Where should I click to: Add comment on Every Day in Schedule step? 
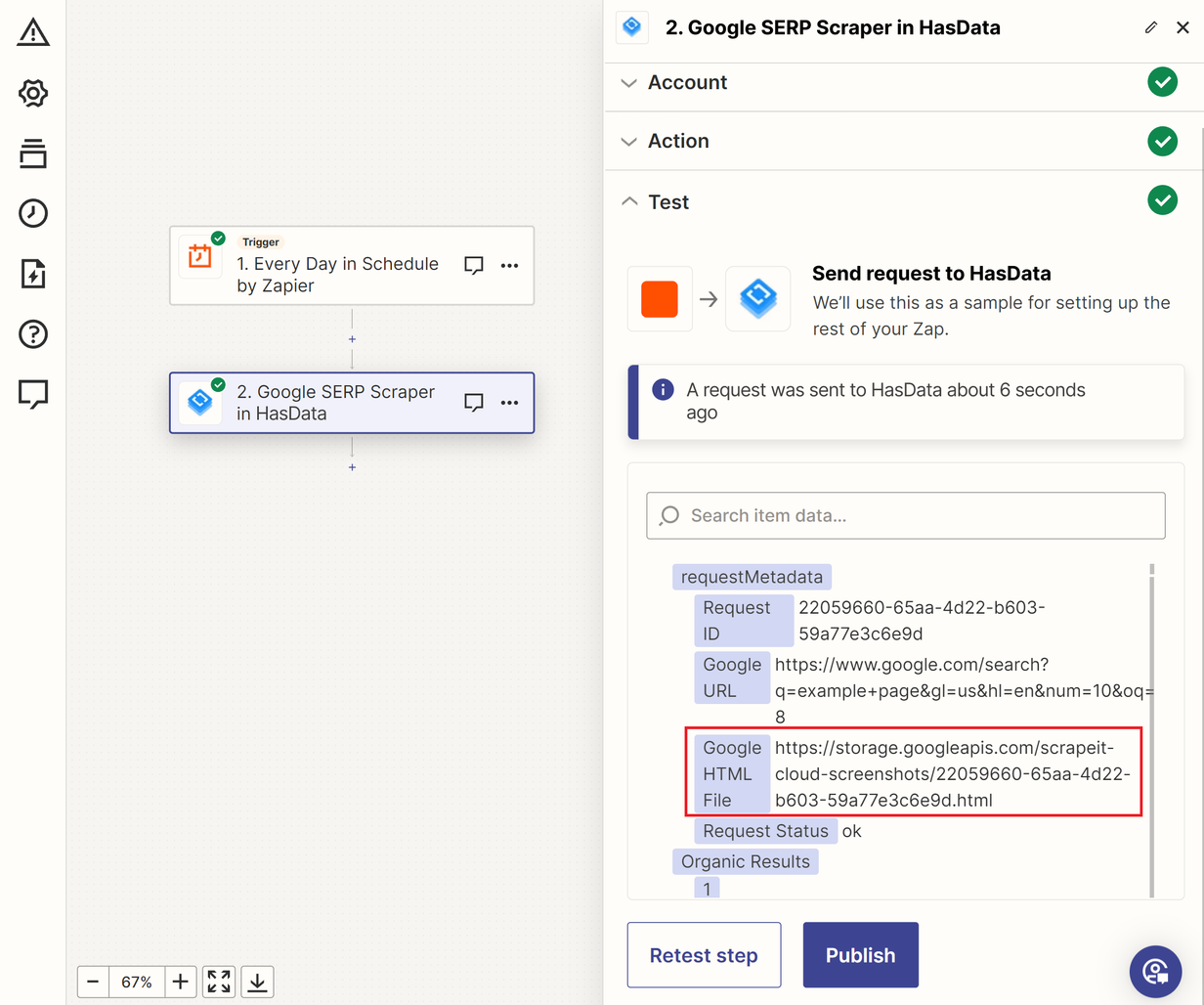coord(474,265)
